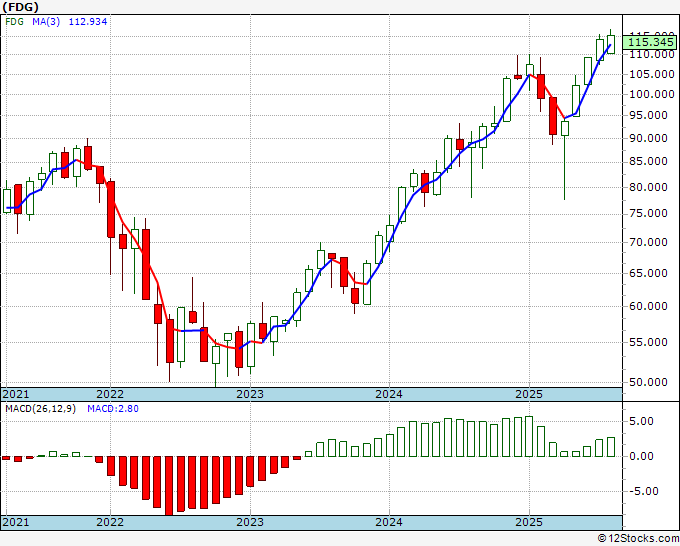Click the MACD(26,12,9) indicator label
This screenshot has width=680, height=546.
(x=40, y=409)
